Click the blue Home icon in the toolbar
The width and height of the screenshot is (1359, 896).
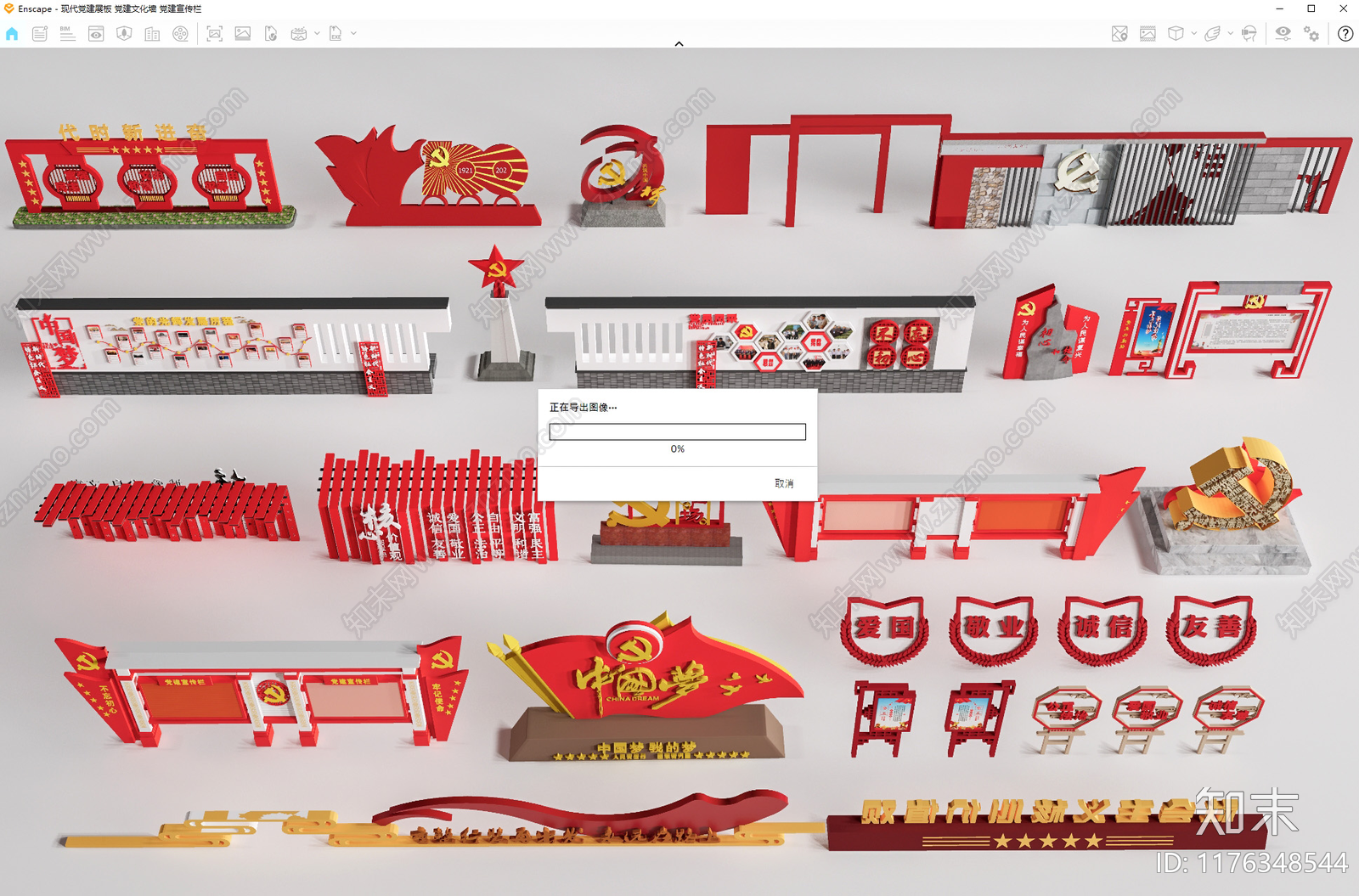coord(12,34)
